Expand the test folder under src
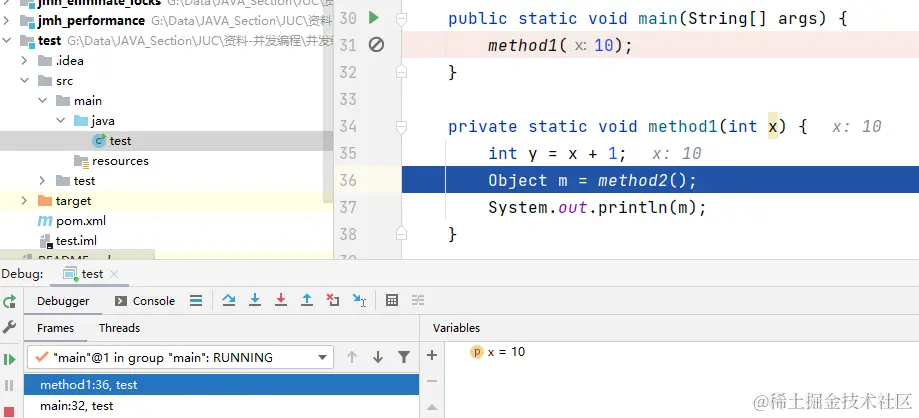The height and width of the screenshot is (418, 919). point(42,181)
